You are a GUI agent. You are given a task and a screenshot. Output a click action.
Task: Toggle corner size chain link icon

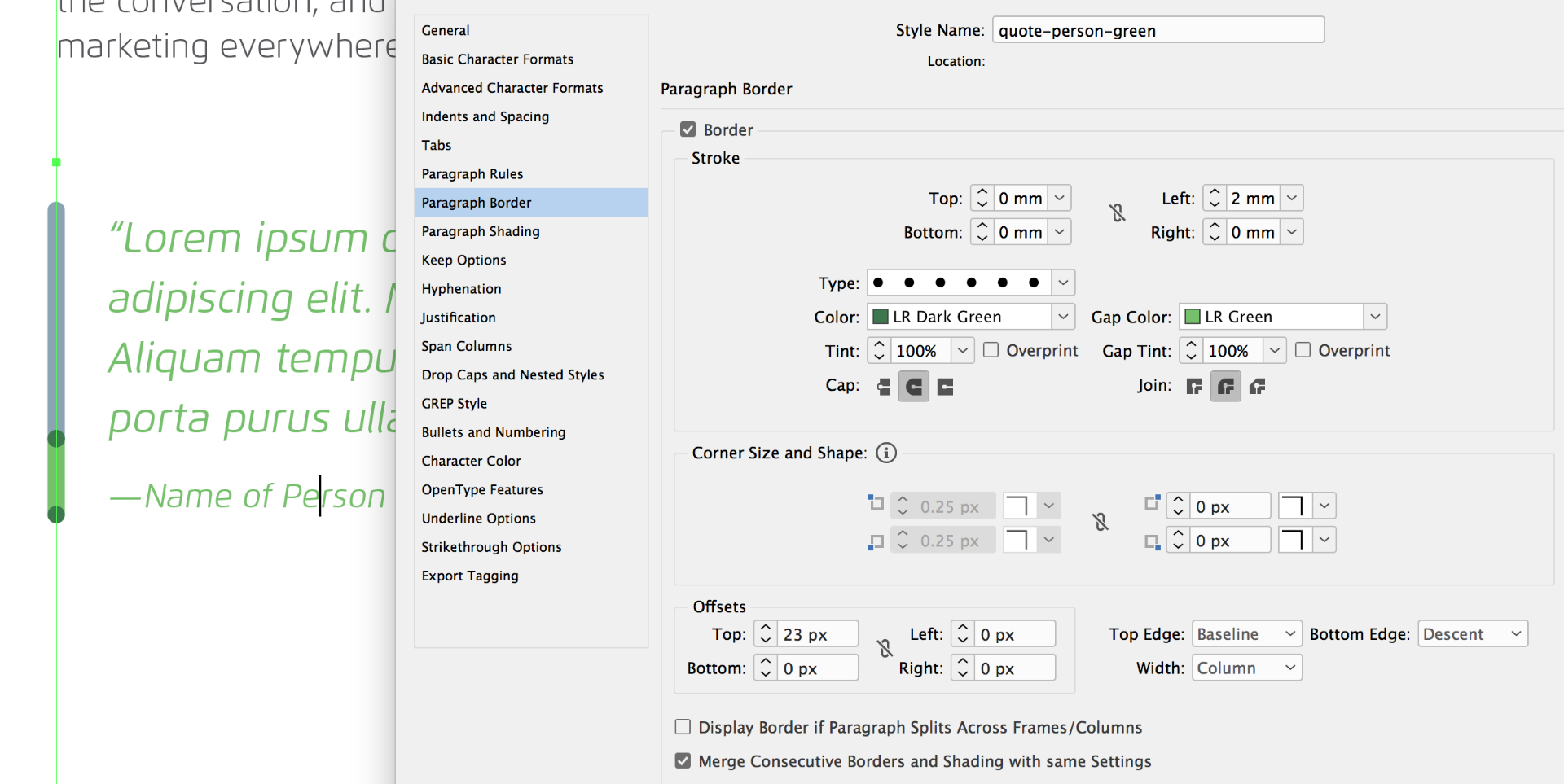[x=1101, y=522]
